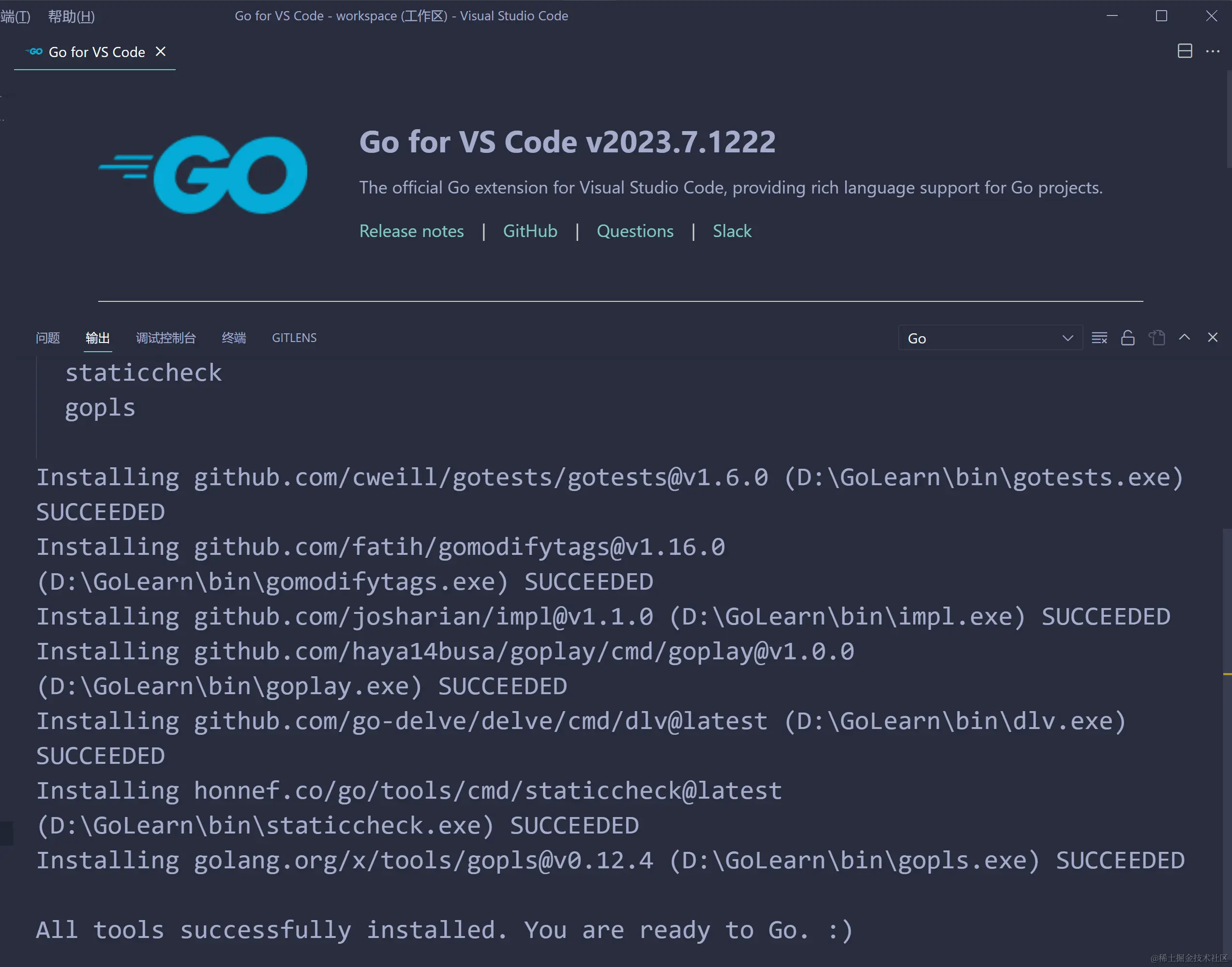Viewport: 1232px width, 967px height.
Task: Switch to the 问题 panel tab
Action: 47,338
